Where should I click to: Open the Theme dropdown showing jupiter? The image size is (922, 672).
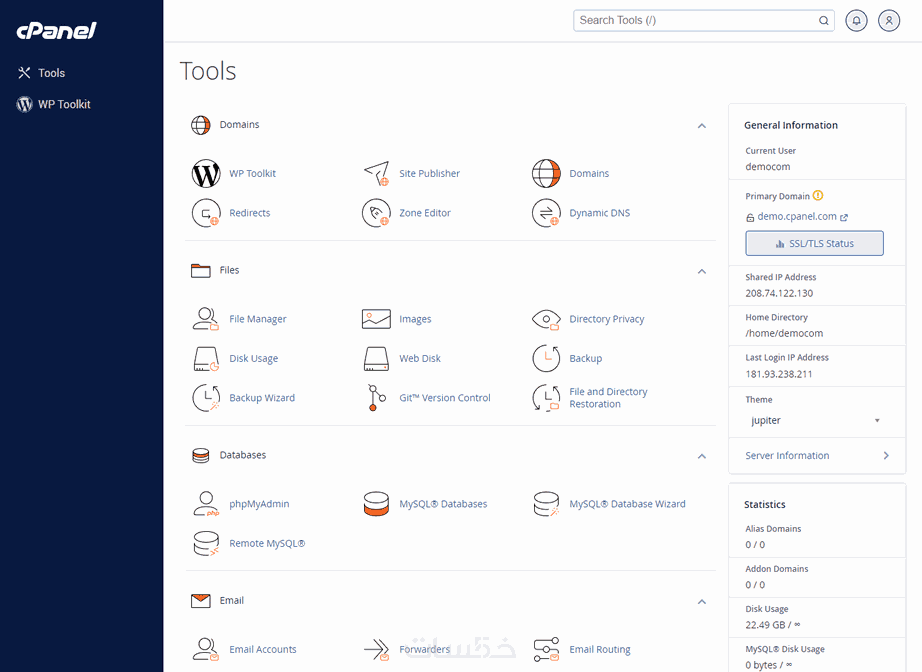click(814, 420)
